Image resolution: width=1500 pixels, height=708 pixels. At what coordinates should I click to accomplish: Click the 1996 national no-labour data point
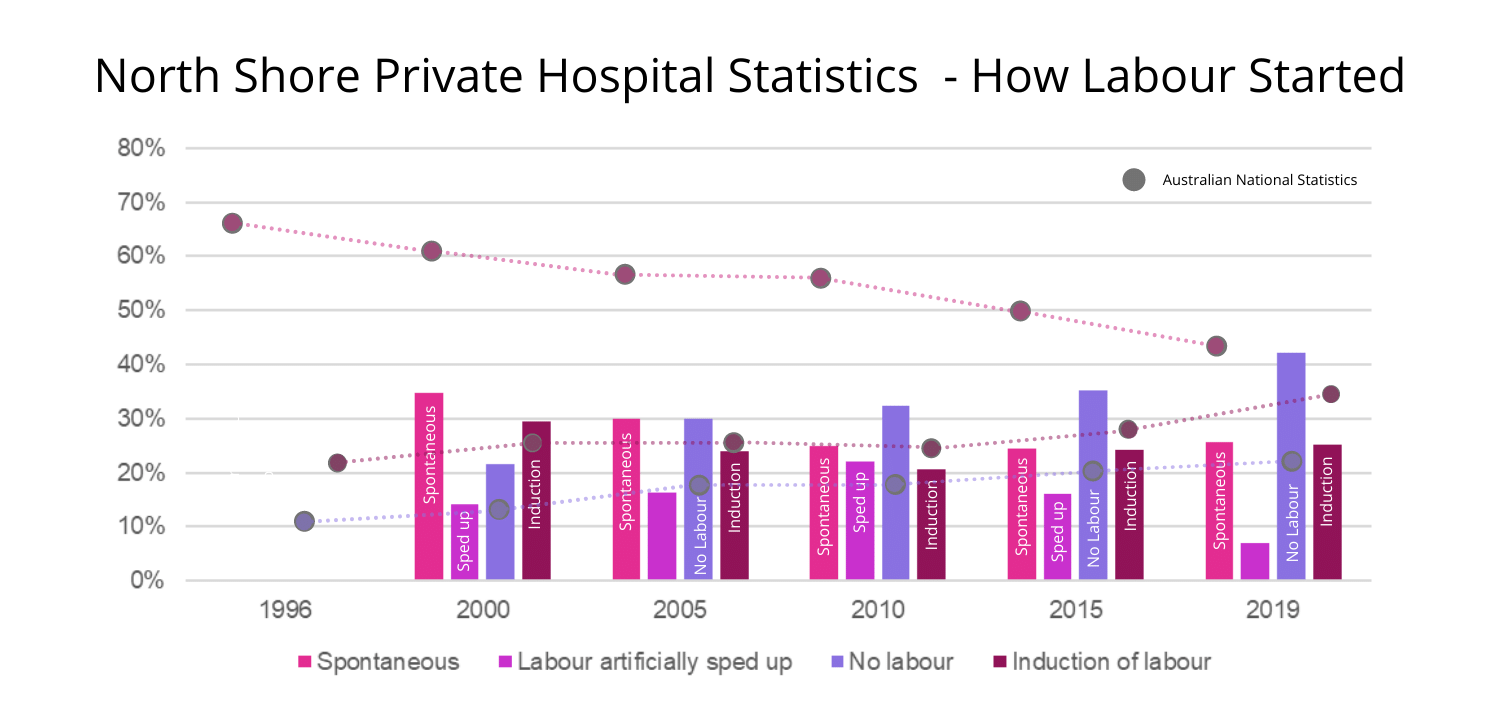pyautogui.click(x=304, y=521)
